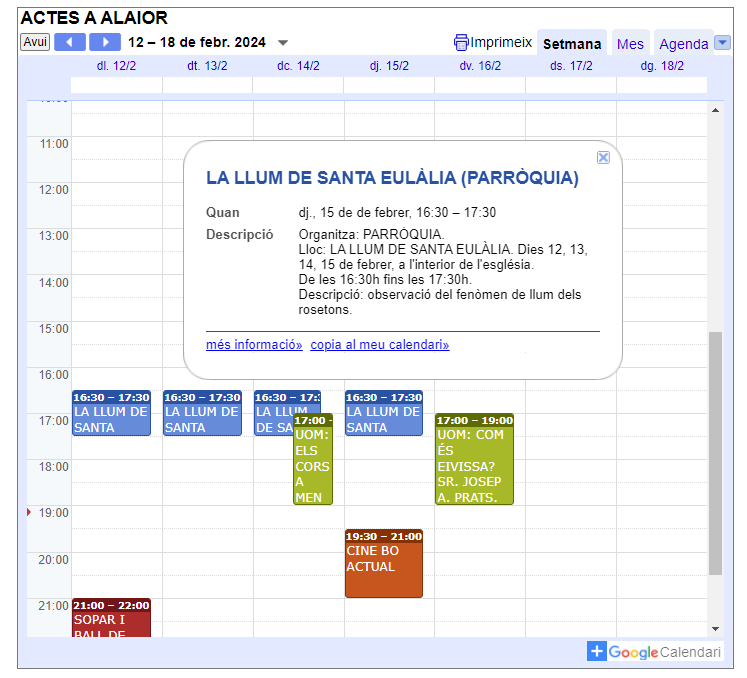Click 'copia al meu calendari' link

coord(380,345)
